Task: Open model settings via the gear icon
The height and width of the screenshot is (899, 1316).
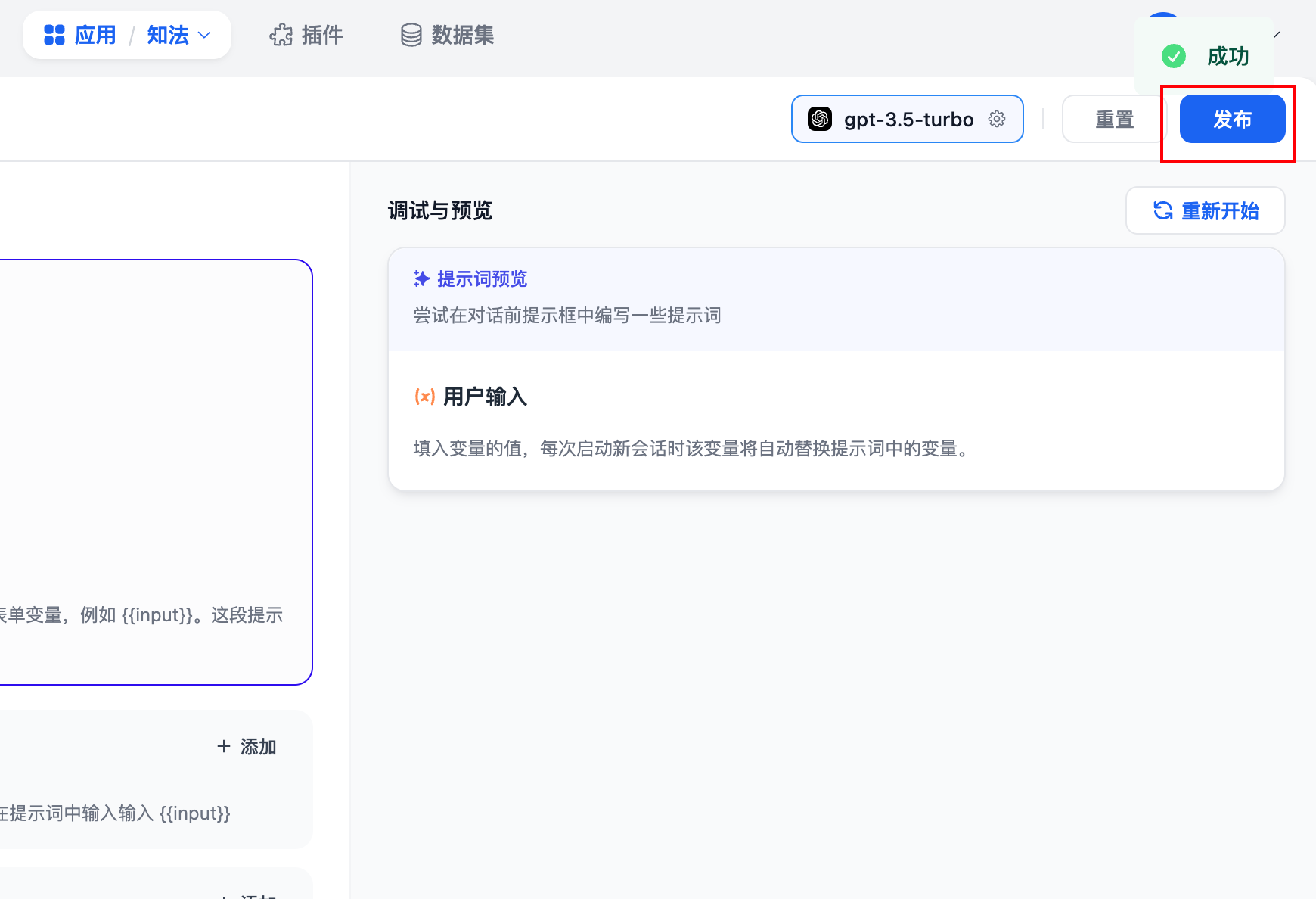Action: (997, 119)
